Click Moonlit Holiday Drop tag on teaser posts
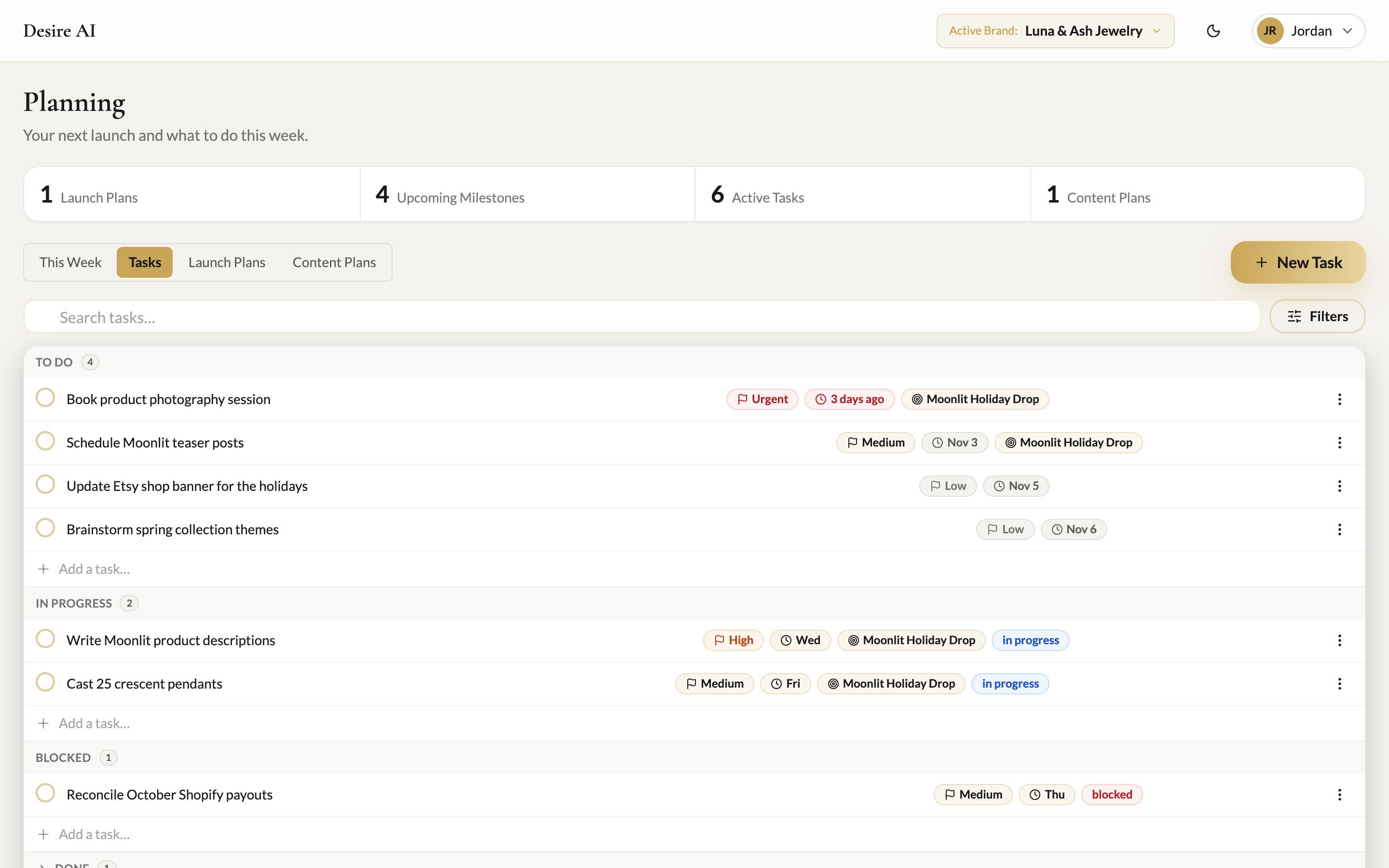 coord(1068,443)
